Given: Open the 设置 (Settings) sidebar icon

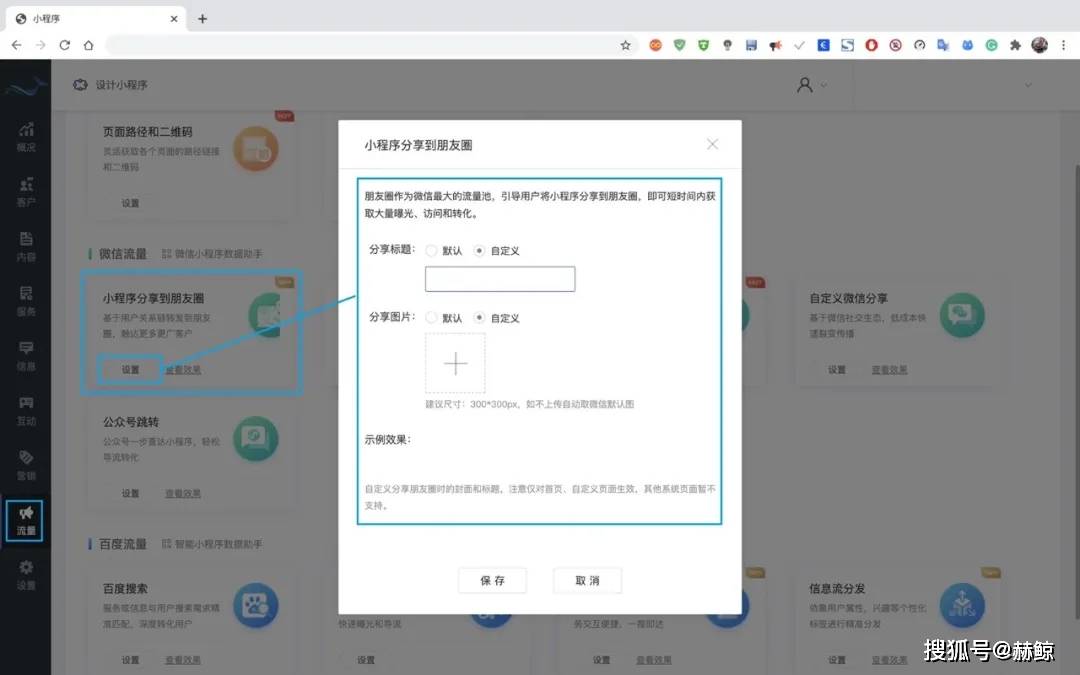Looking at the screenshot, I should 25,572.
